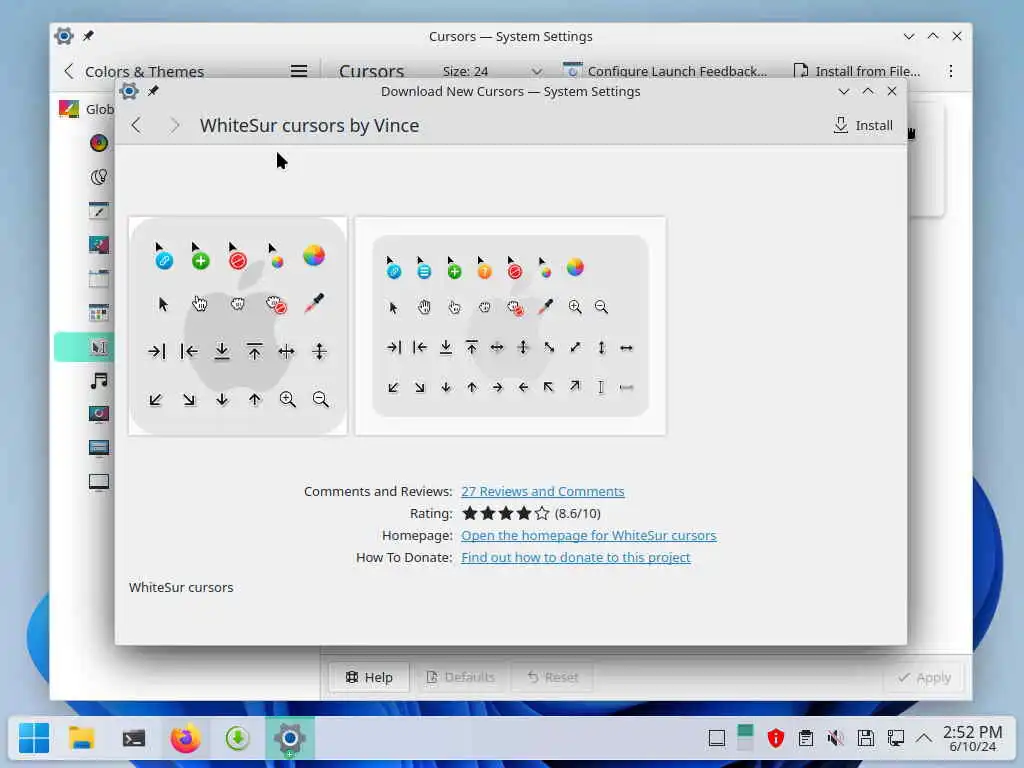Click show desktop tray icon
This screenshot has height=768, width=1024.
click(717, 739)
